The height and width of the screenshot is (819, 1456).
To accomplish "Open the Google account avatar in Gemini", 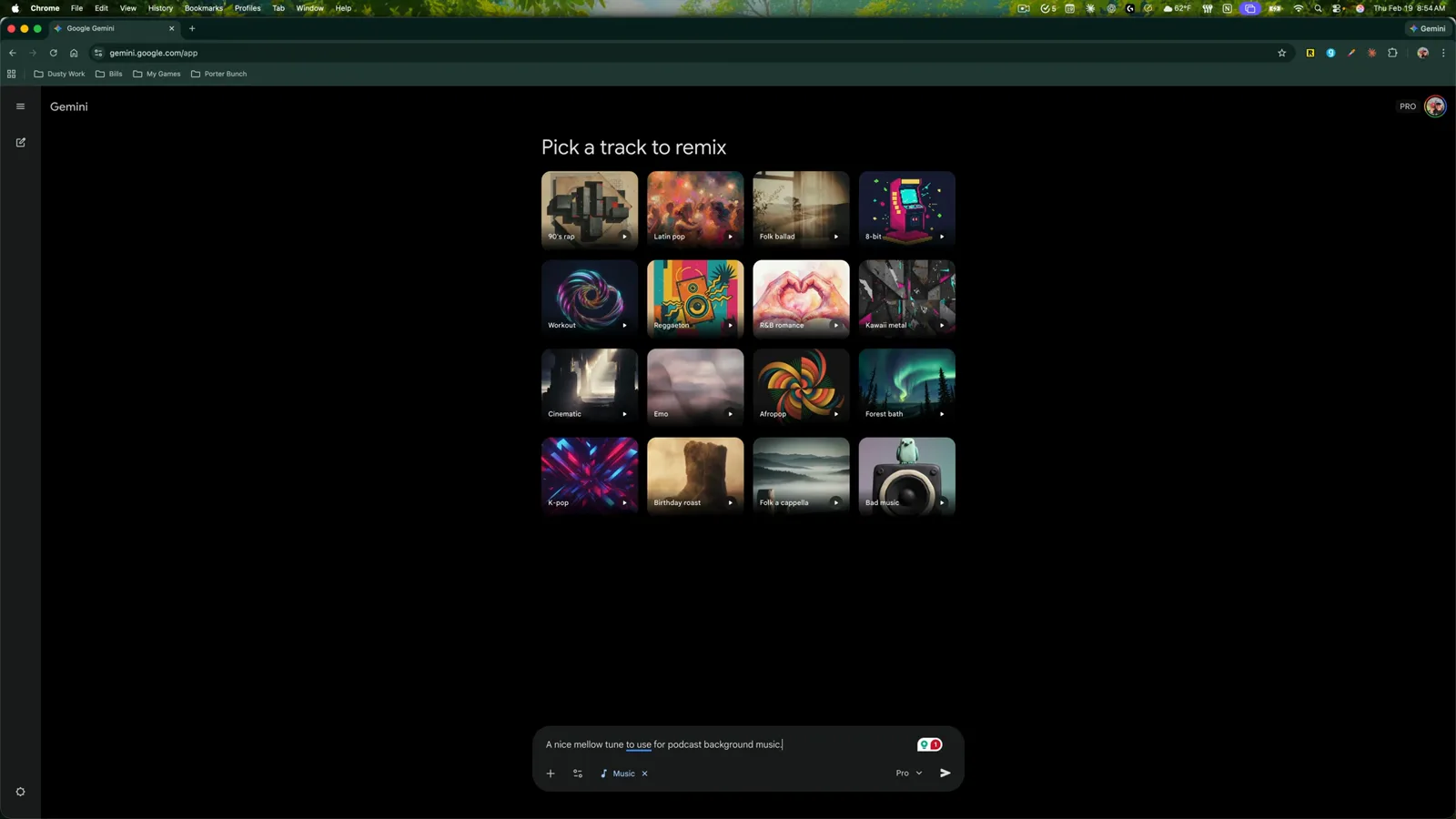I will coord(1435,106).
